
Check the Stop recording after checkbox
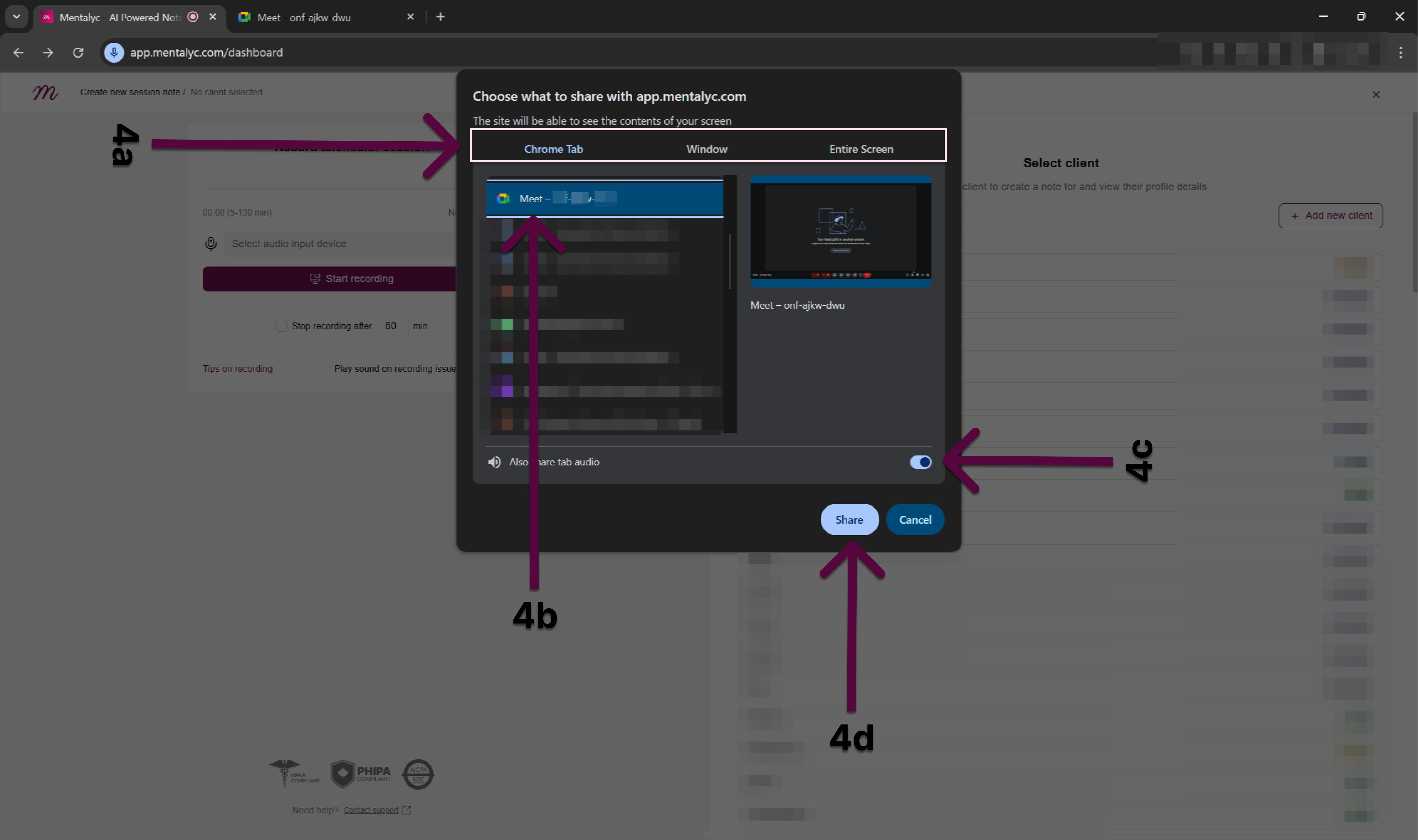click(281, 326)
